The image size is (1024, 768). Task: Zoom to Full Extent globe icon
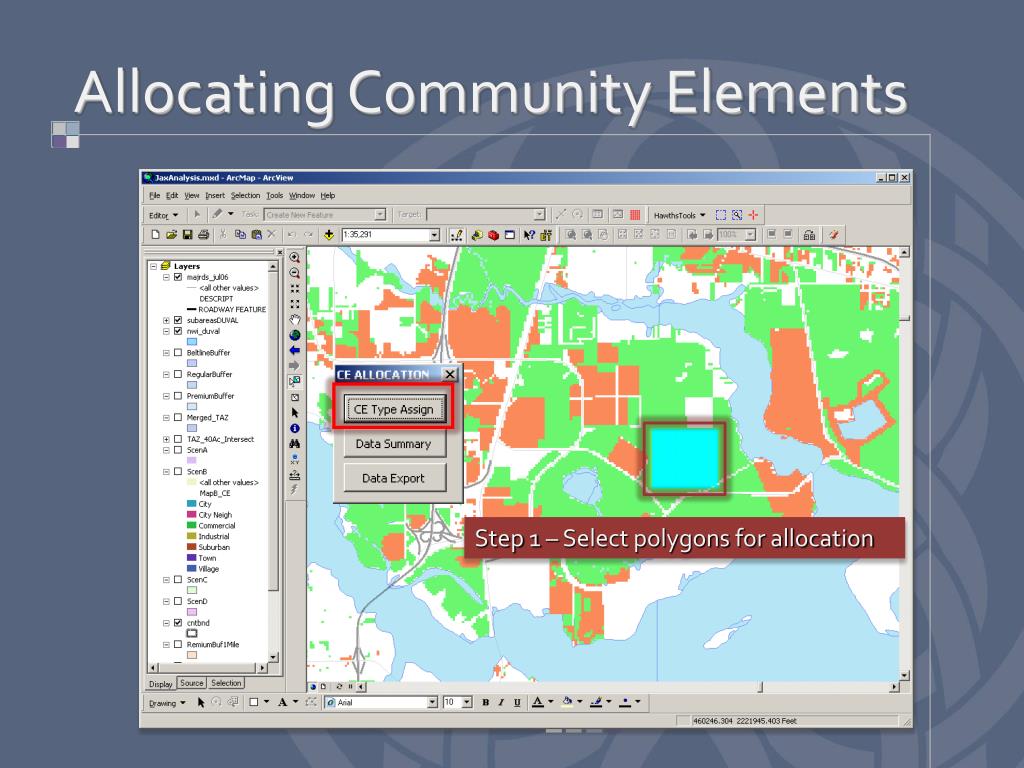pos(295,335)
